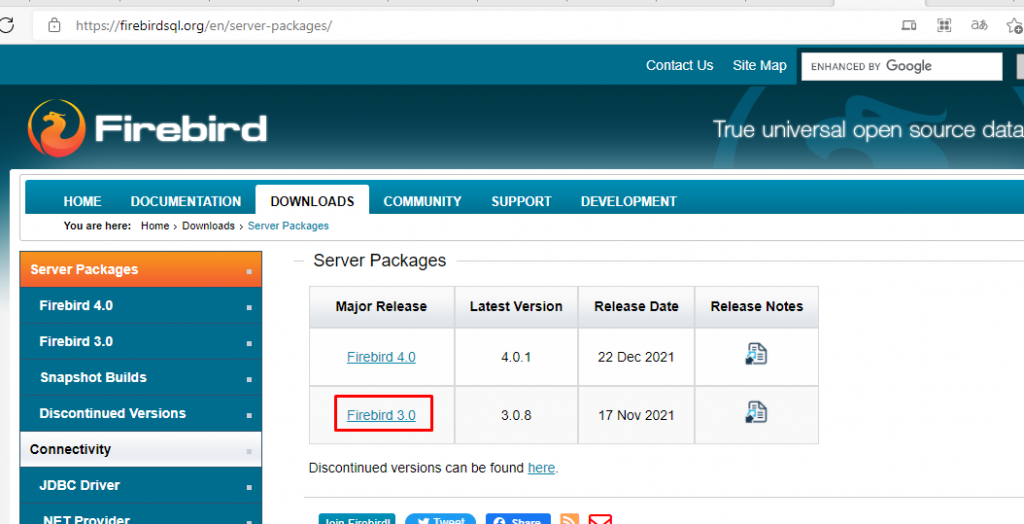
Task: Expand Discontinued Versions sidebar item
Action: (x=112, y=413)
